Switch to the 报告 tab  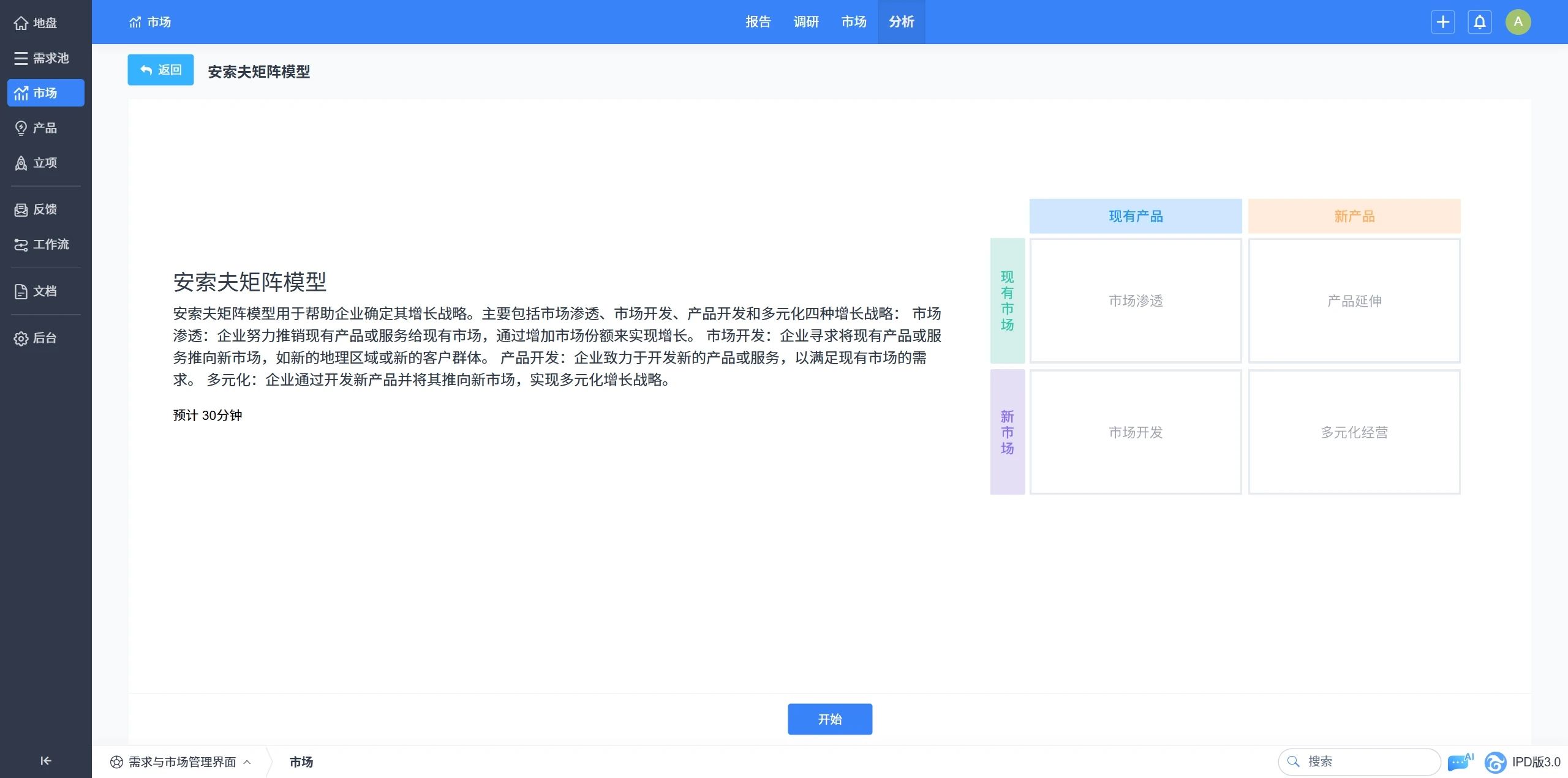758,22
